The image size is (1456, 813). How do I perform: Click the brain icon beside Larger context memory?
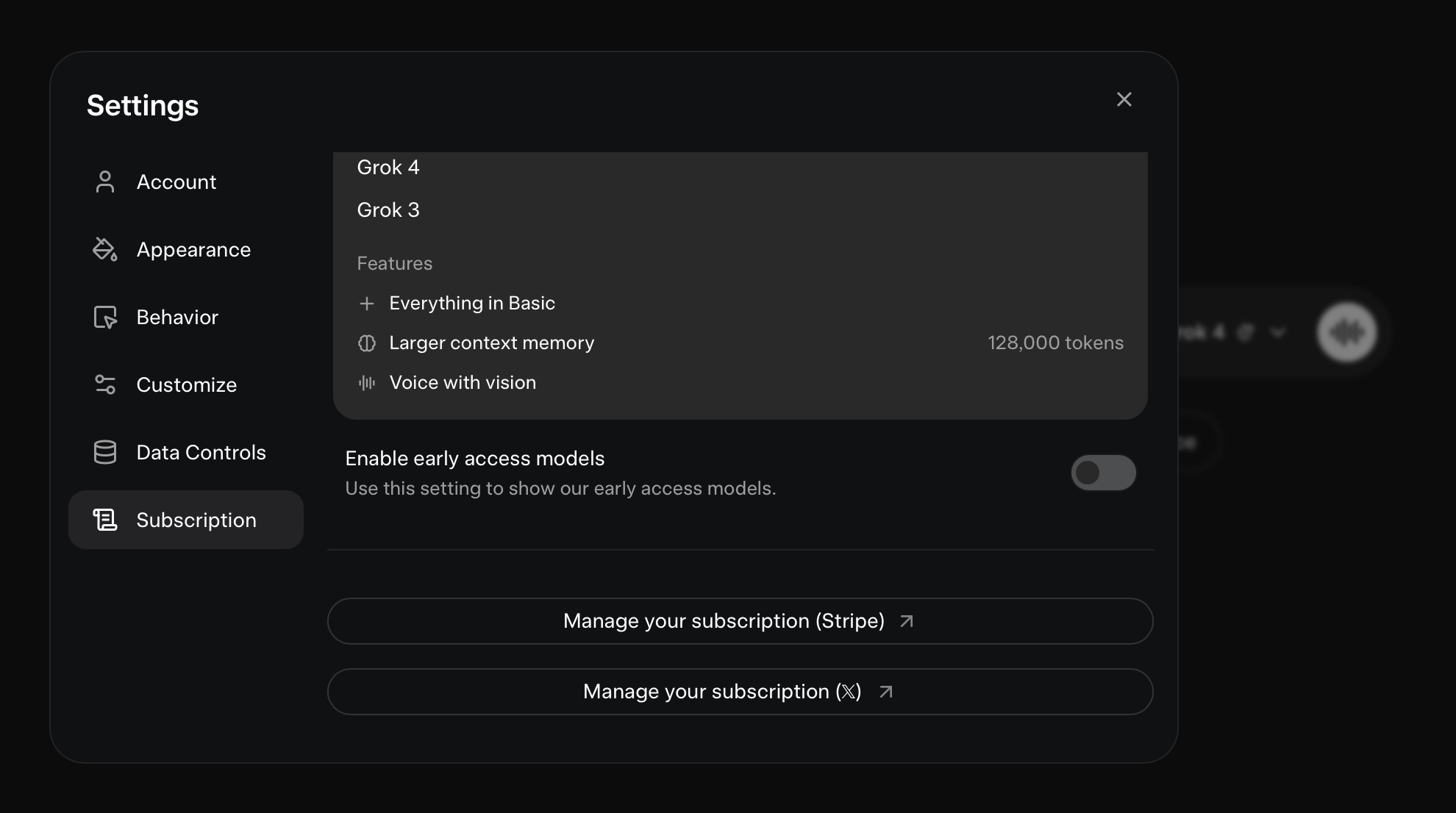click(x=367, y=343)
